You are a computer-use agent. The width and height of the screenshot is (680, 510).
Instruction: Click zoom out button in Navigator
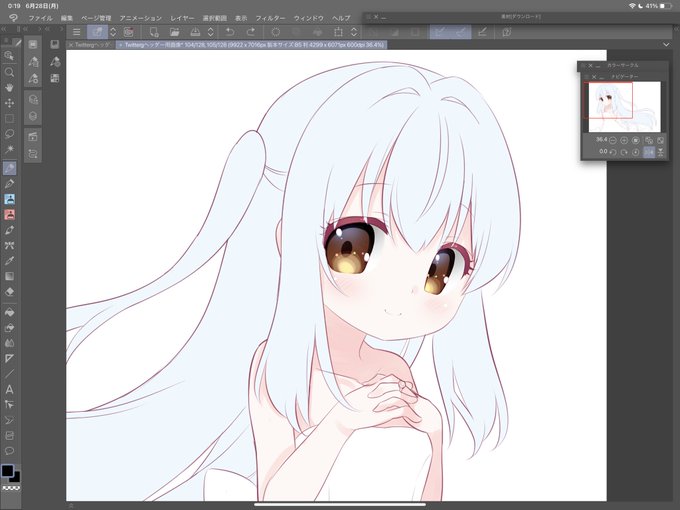pos(613,140)
